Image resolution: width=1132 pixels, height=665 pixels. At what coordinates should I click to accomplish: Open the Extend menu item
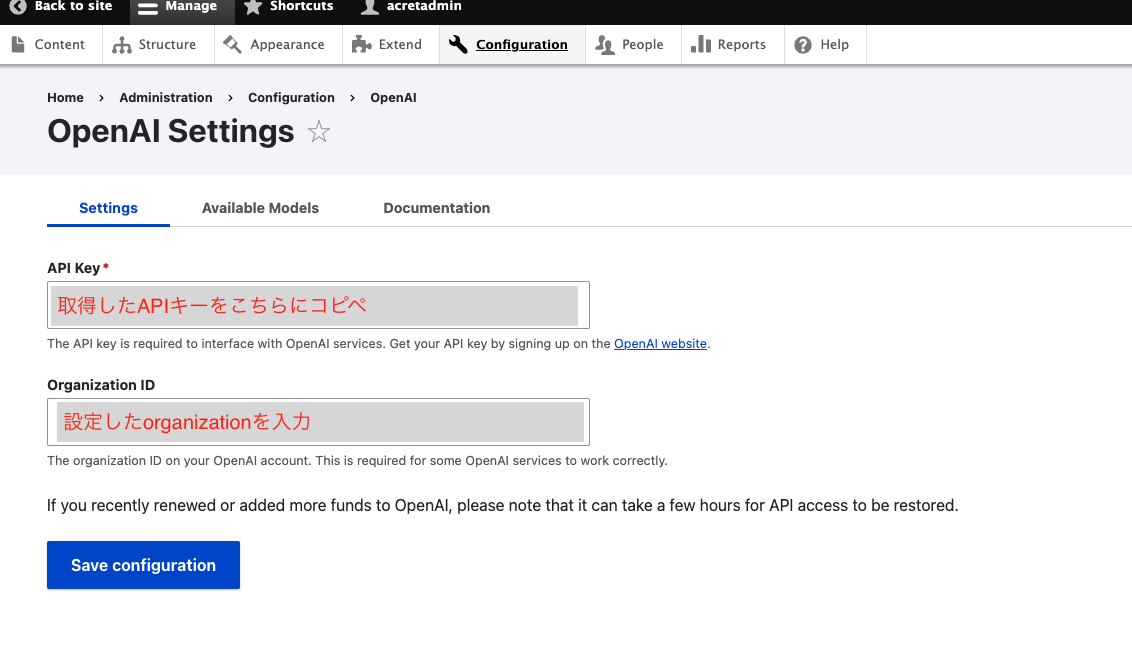click(391, 45)
